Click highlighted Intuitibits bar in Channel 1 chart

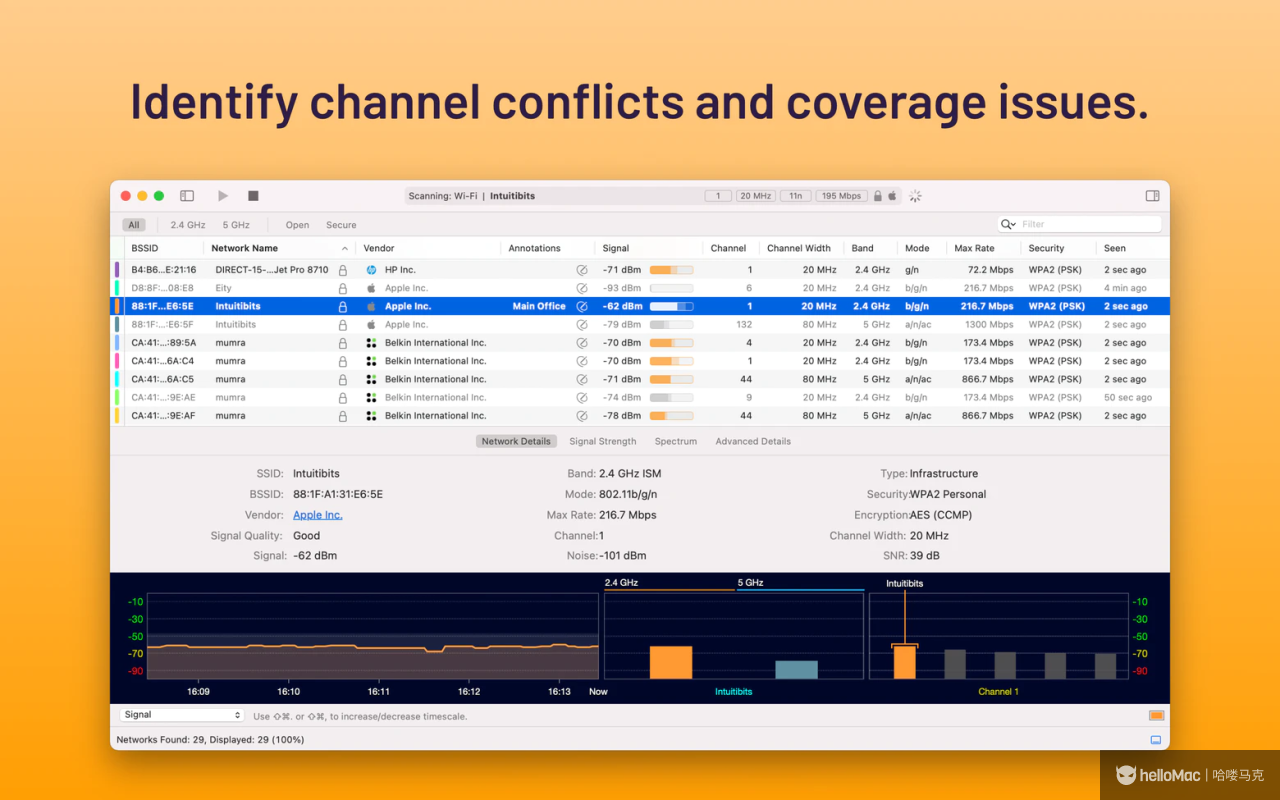pos(904,662)
